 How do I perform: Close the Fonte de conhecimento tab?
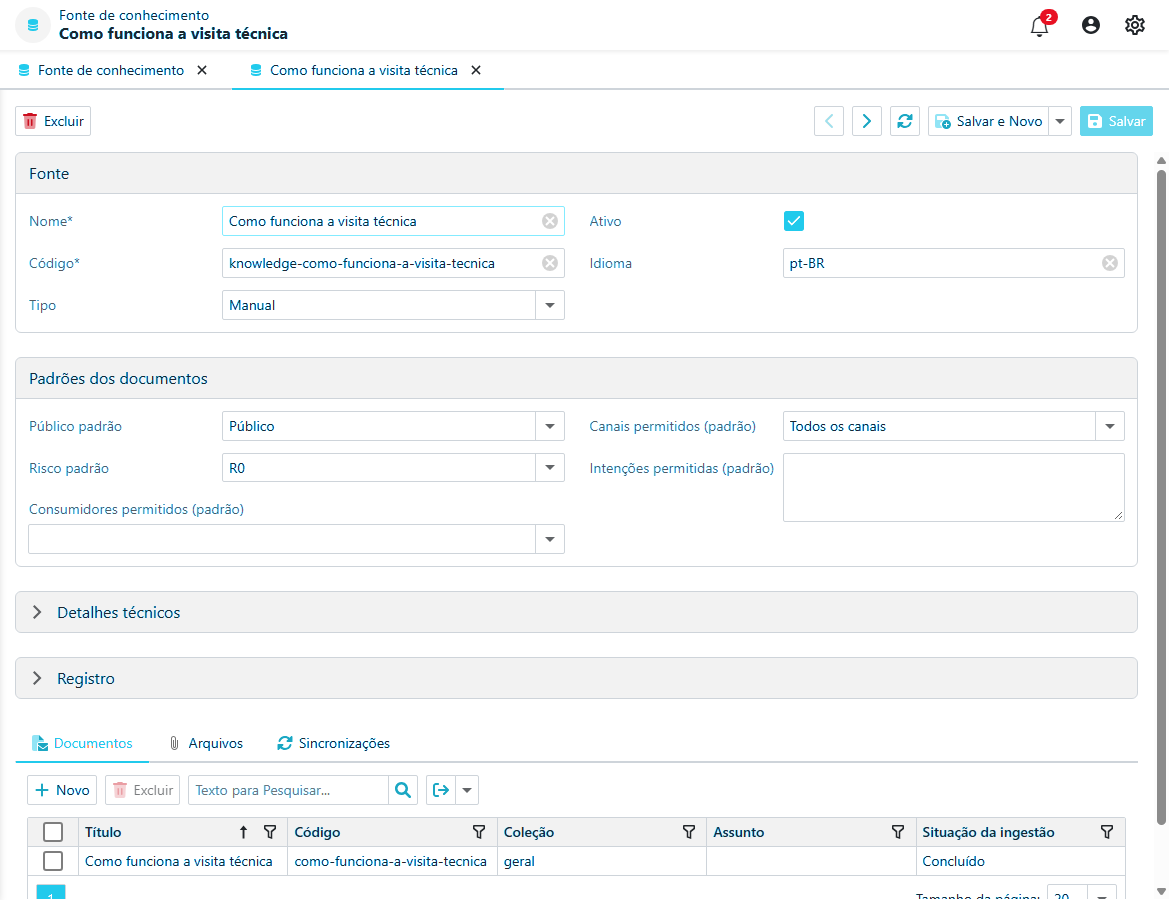coord(202,70)
